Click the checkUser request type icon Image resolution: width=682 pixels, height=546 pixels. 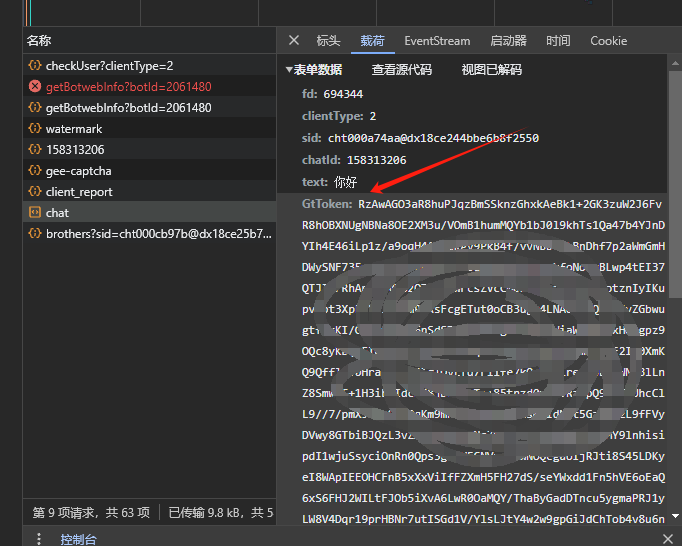(x=34, y=66)
